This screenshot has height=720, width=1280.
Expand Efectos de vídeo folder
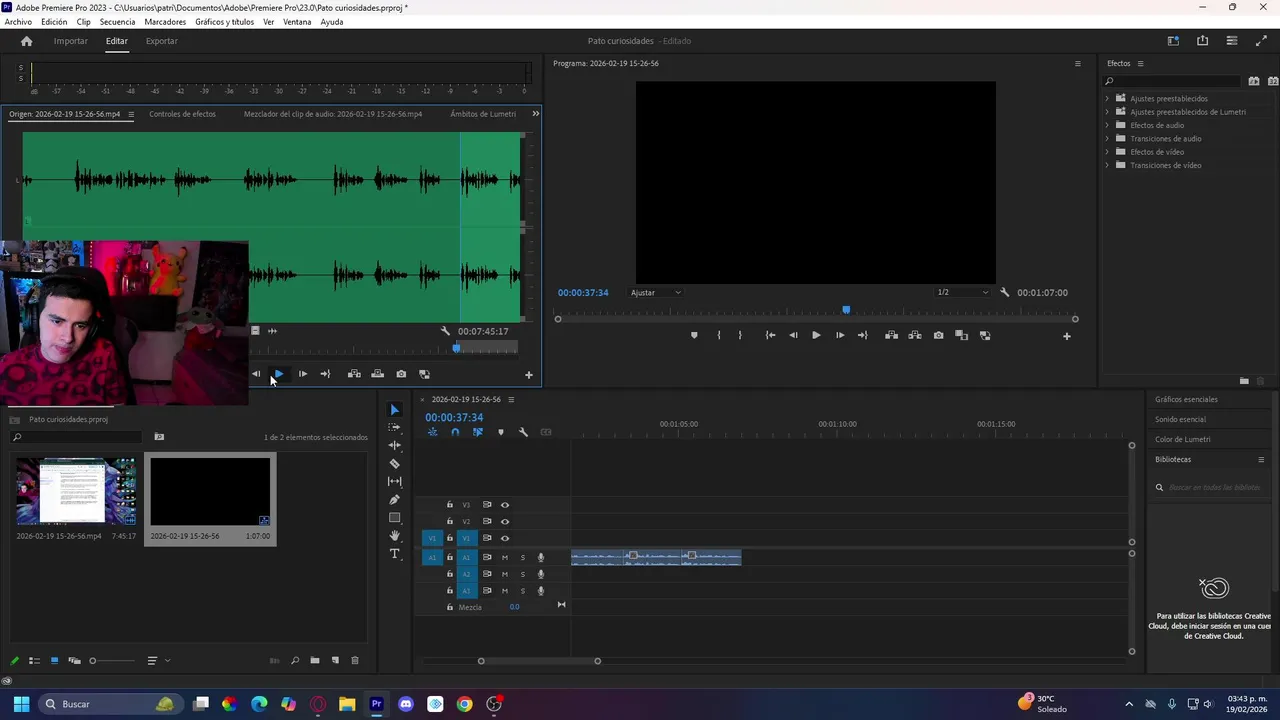point(1107,152)
